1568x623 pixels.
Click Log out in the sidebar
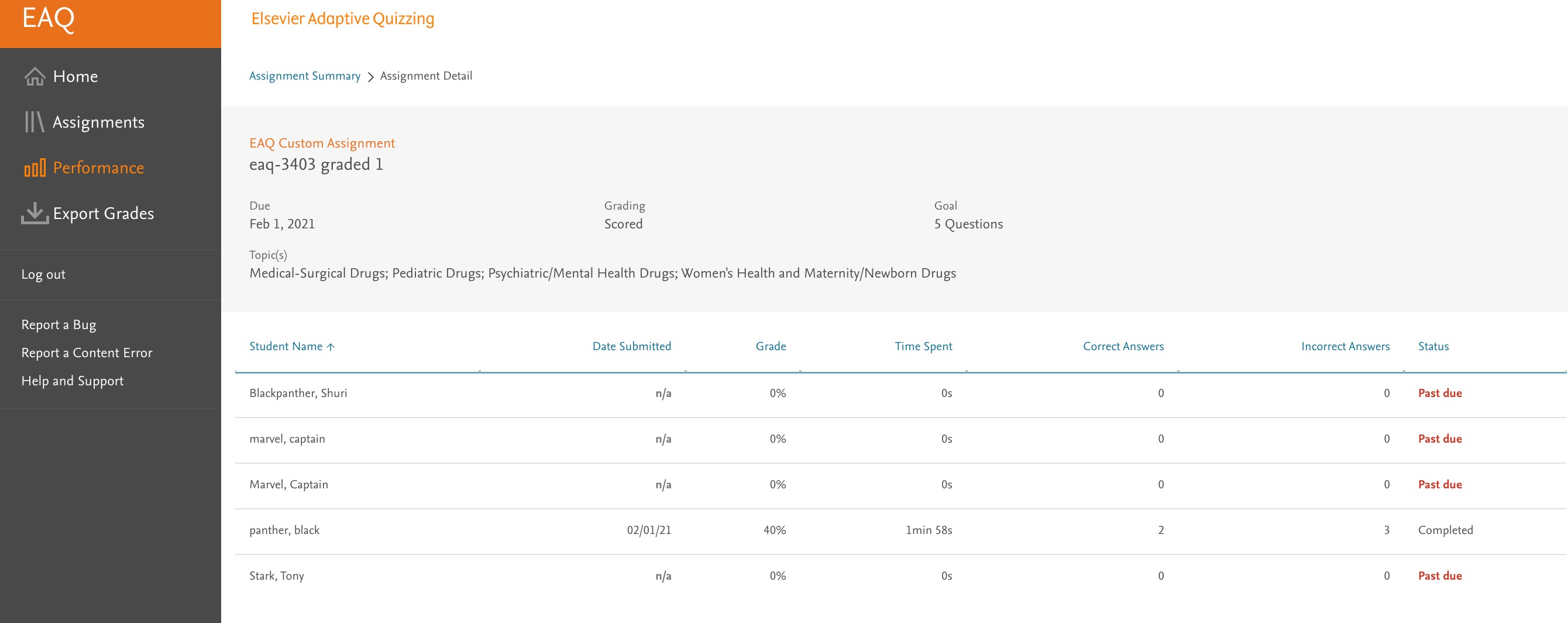point(43,274)
